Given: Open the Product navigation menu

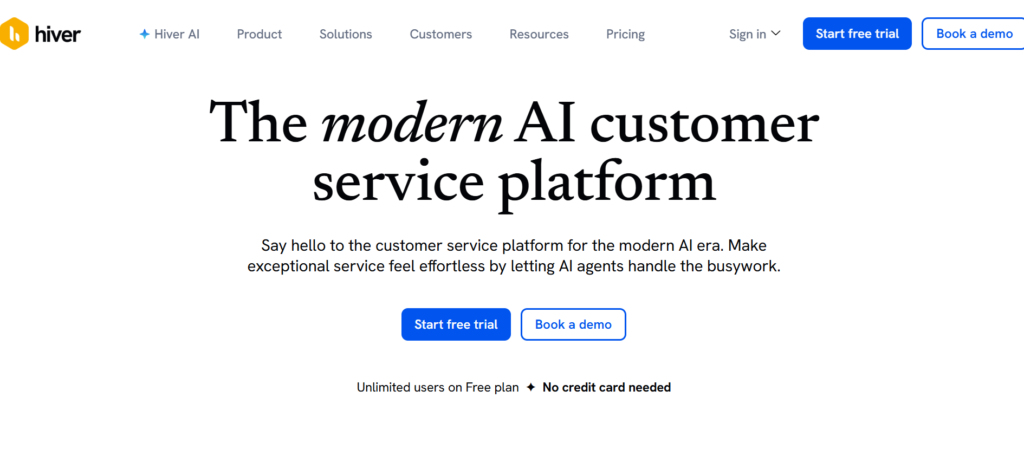Looking at the screenshot, I should (259, 34).
